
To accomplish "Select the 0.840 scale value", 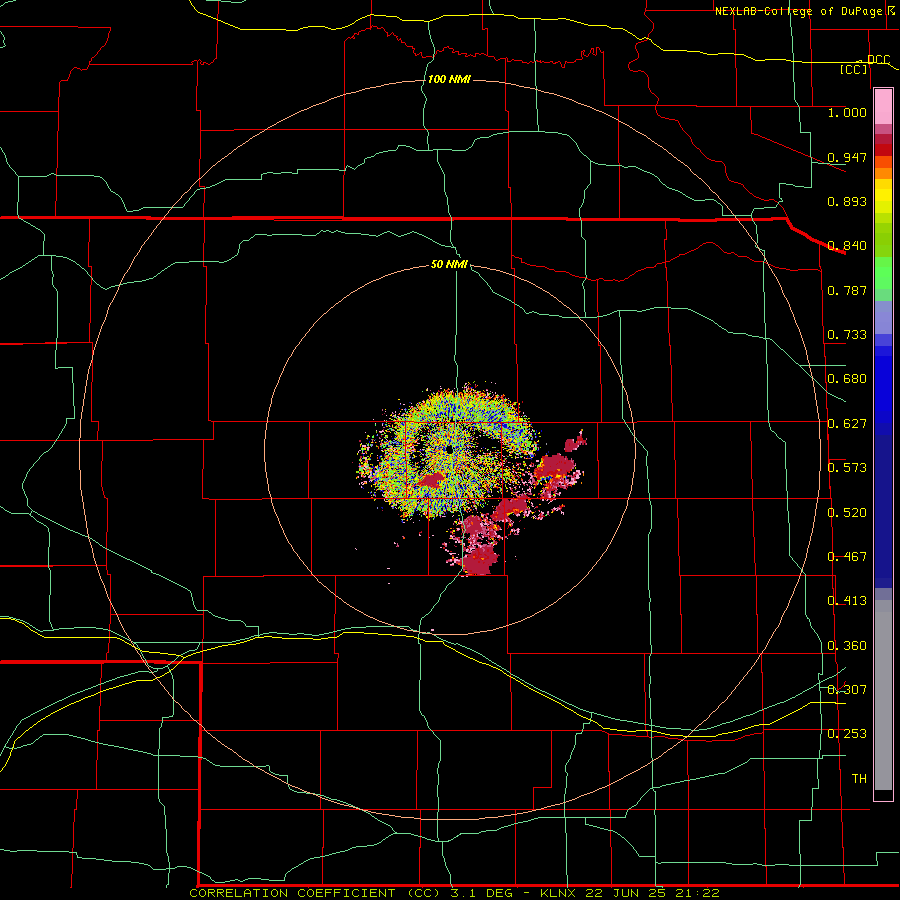I will point(847,245).
